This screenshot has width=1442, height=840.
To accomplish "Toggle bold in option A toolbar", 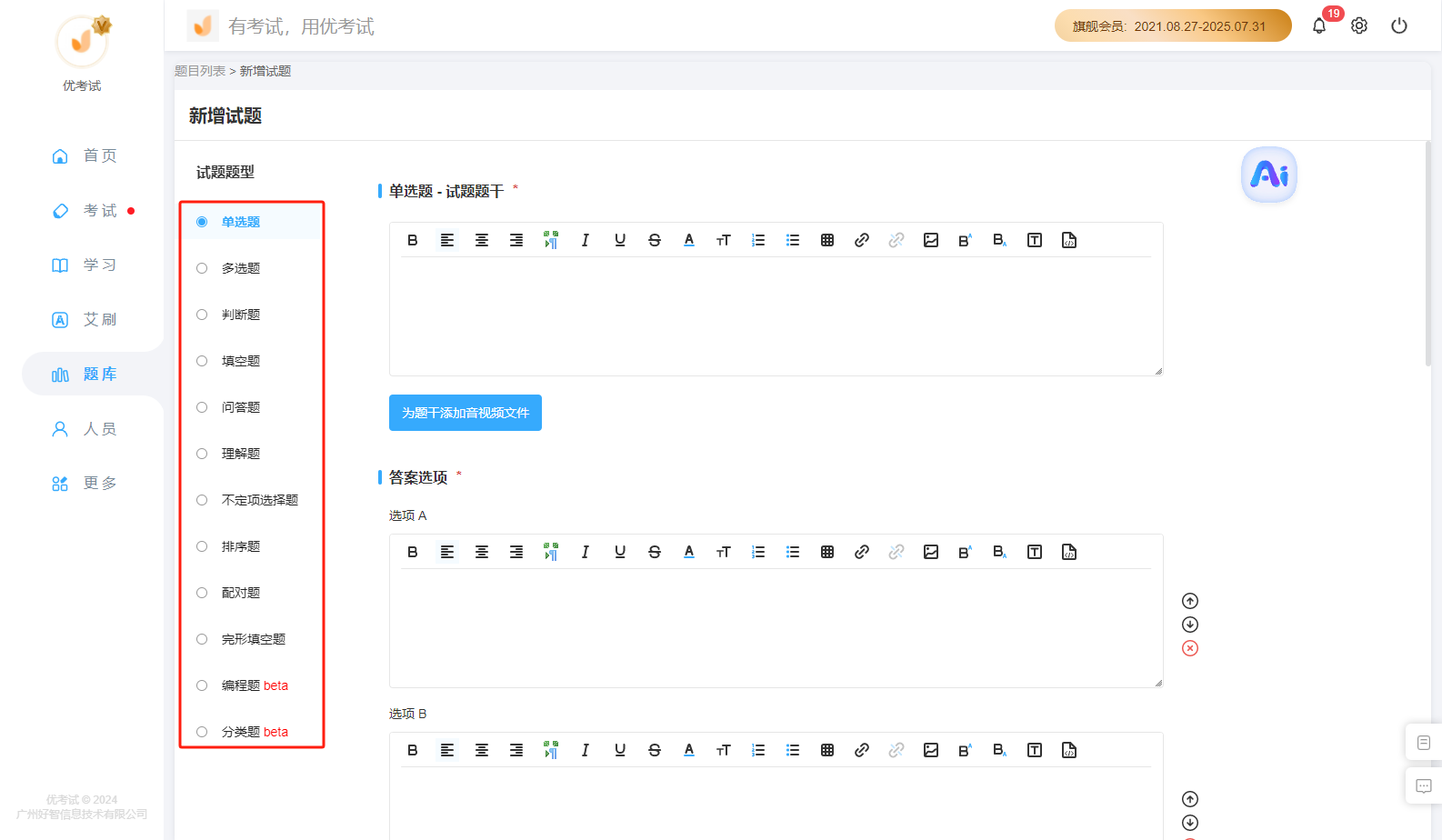I will point(413,552).
